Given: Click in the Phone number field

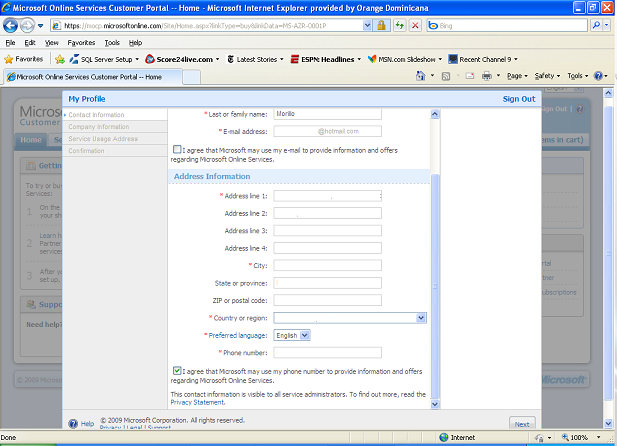Looking at the screenshot, I should point(327,353).
